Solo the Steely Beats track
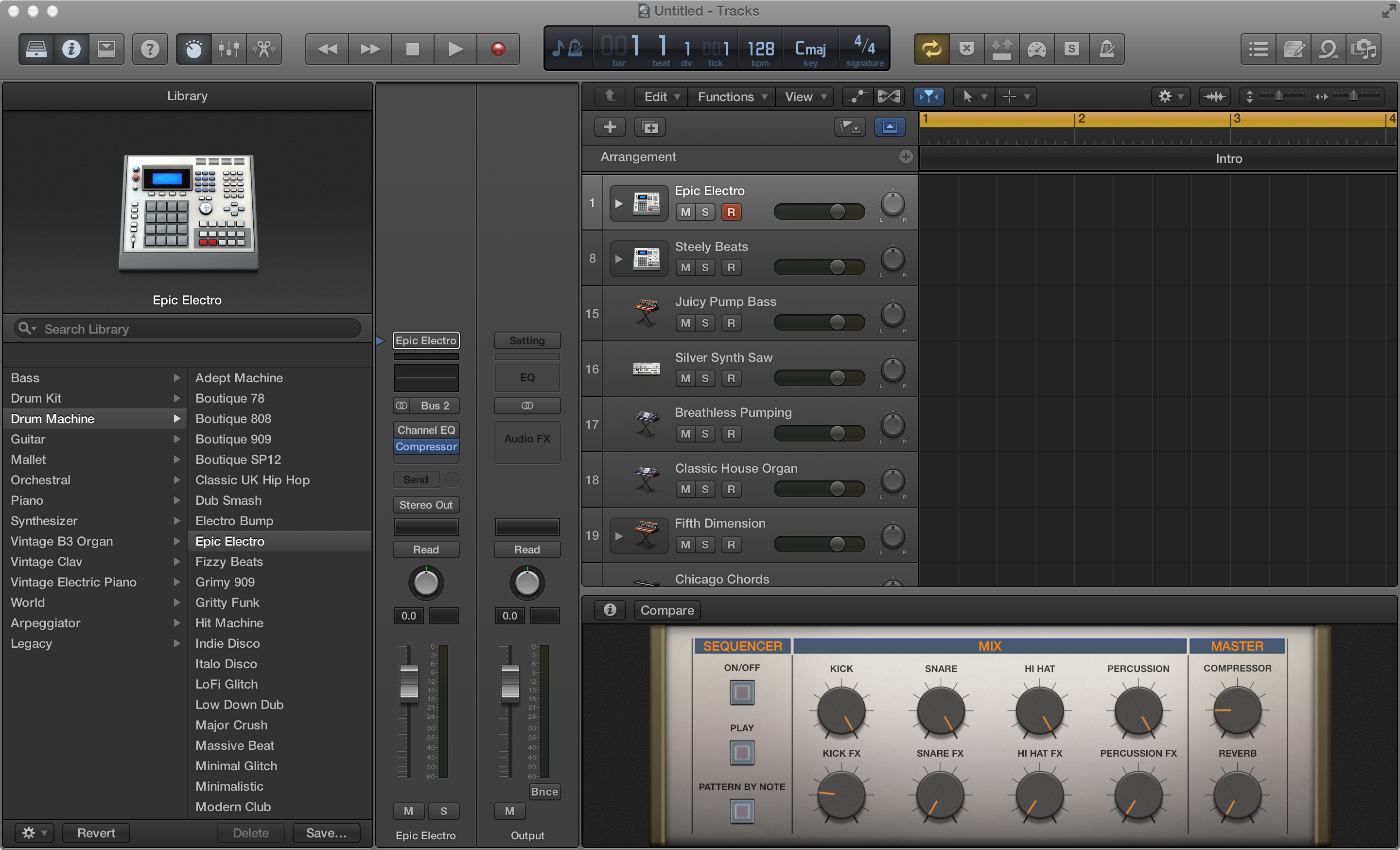 (704, 267)
